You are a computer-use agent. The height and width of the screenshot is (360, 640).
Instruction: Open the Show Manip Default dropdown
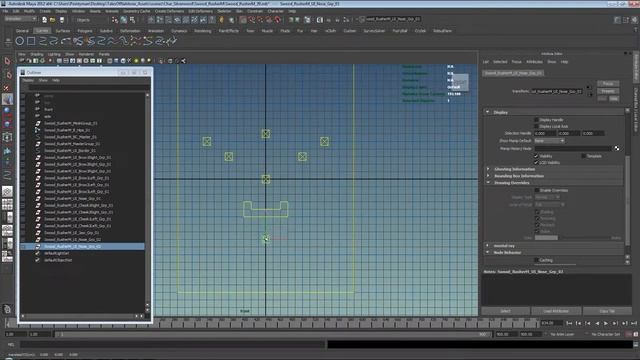point(549,141)
